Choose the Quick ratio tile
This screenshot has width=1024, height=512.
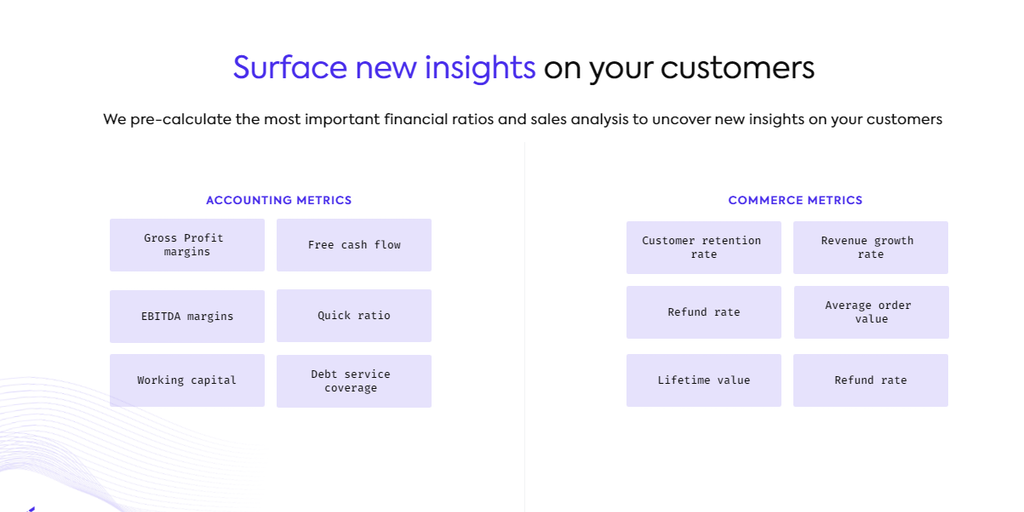(x=354, y=316)
